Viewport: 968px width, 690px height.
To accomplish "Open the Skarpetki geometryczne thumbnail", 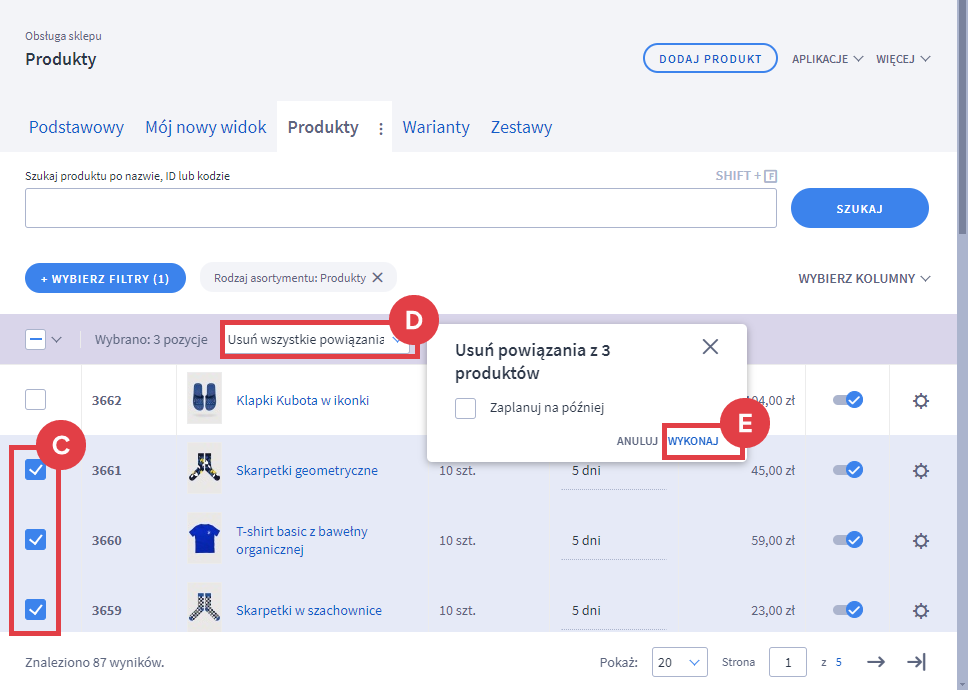I will 204,468.
